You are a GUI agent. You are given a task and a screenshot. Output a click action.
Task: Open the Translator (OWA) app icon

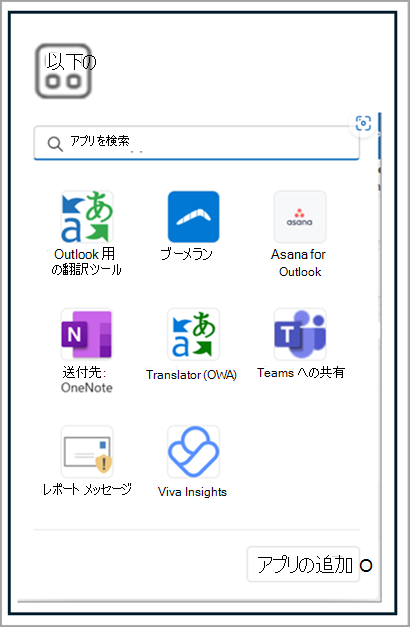tap(194, 334)
